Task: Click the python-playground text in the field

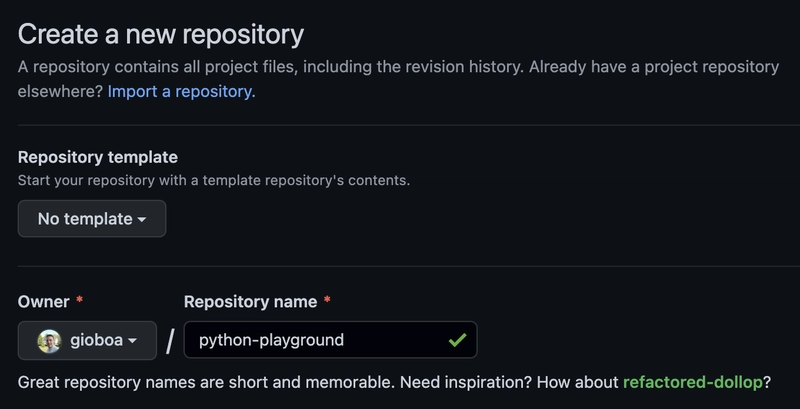Action: click(x=272, y=340)
